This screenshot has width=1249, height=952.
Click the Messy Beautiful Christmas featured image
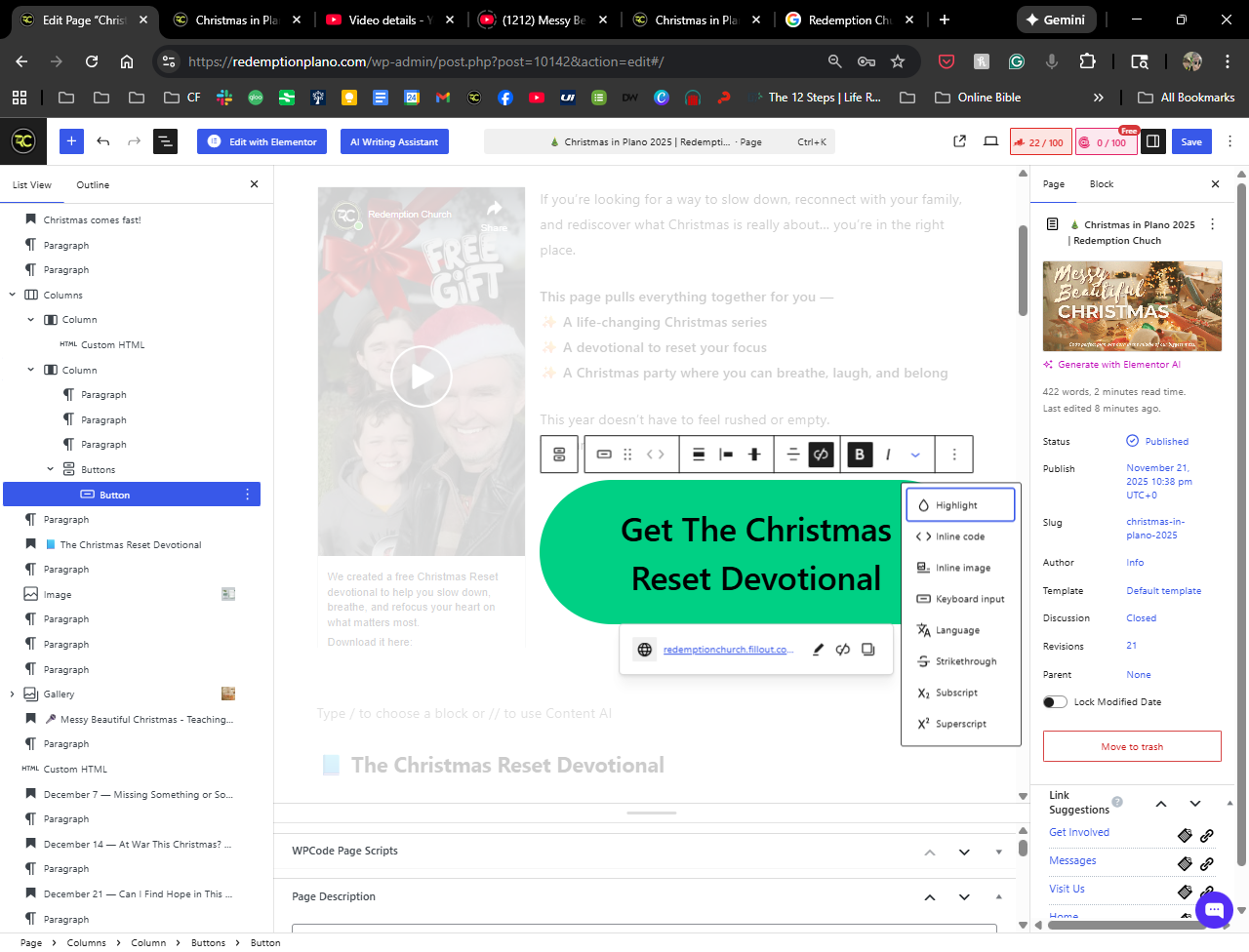tap(1132, 305)
